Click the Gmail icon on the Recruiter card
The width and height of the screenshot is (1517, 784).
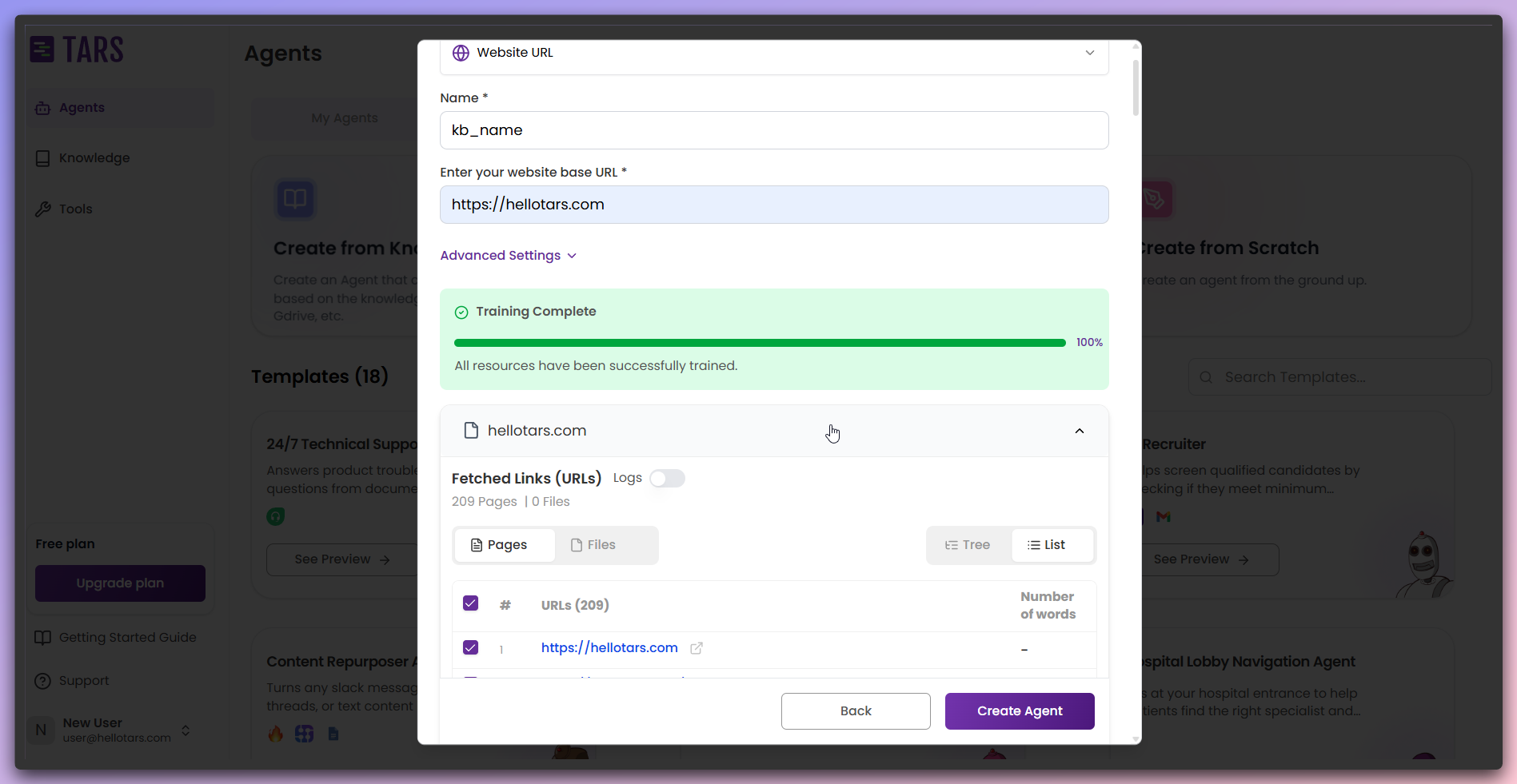click(x=1164, y=517)
